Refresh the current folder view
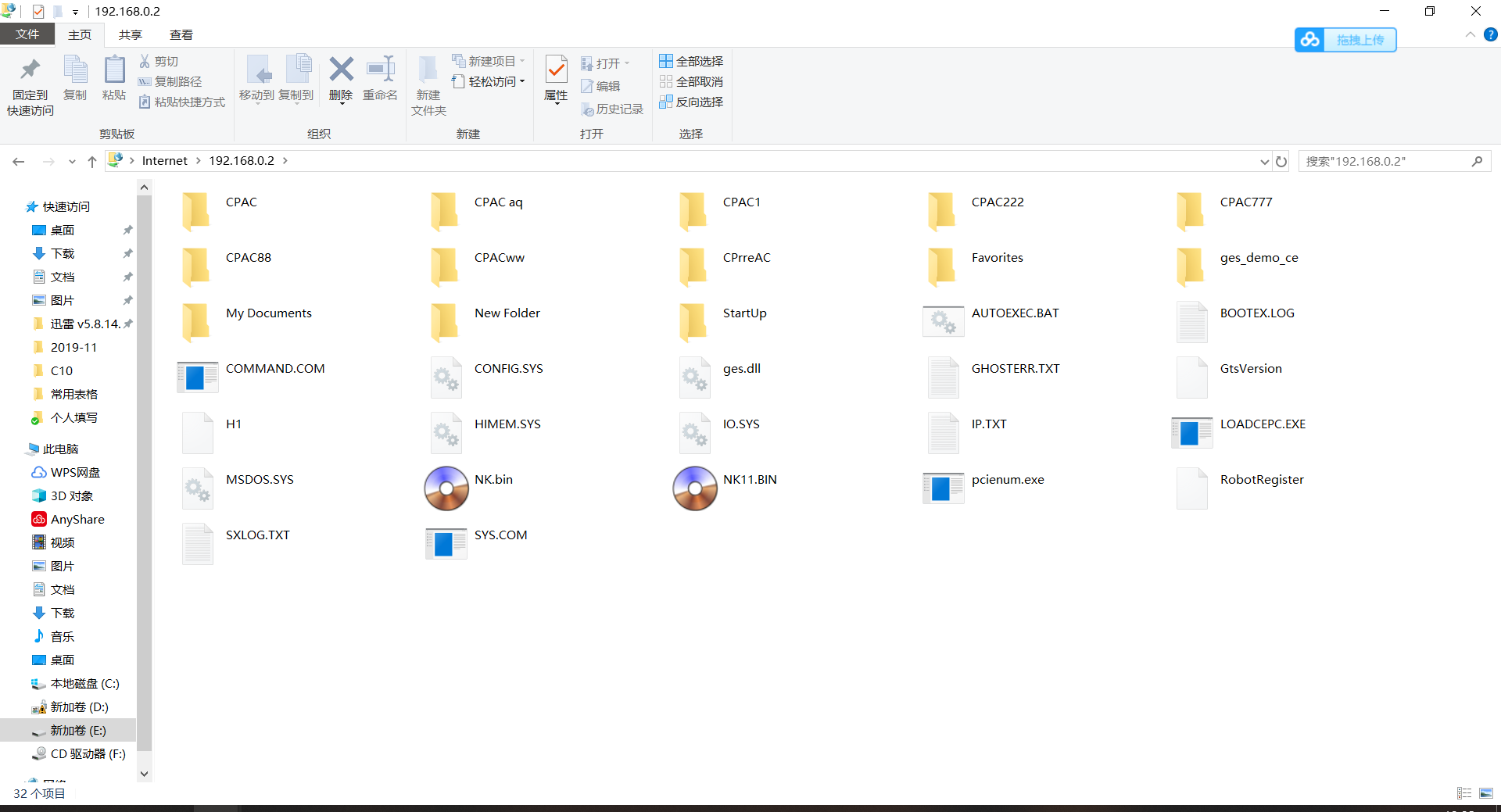Viewport: 1501px width, 812px height. [x=1281, y=161]
